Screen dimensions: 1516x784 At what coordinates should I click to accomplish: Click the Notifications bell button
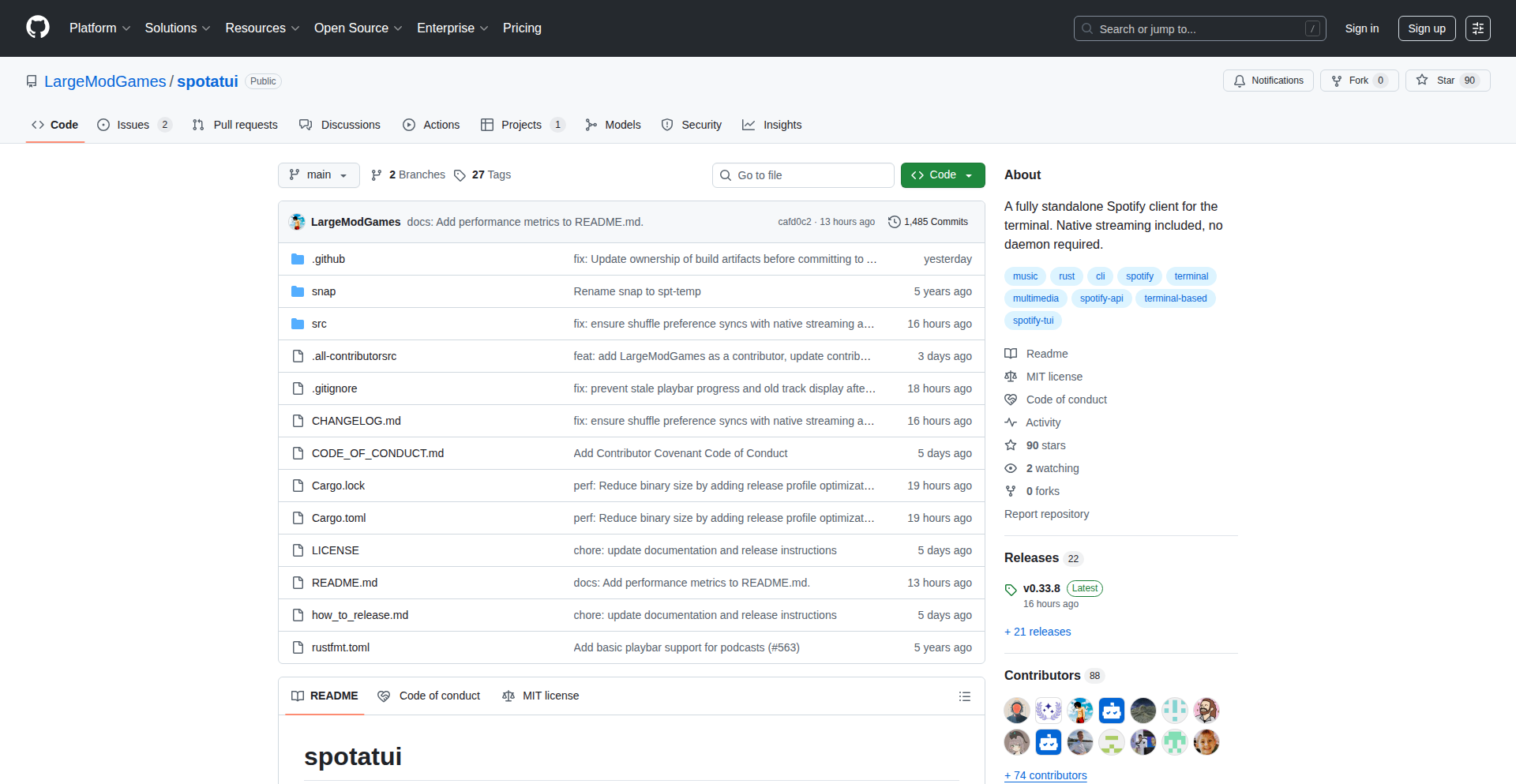[1268, 81]
